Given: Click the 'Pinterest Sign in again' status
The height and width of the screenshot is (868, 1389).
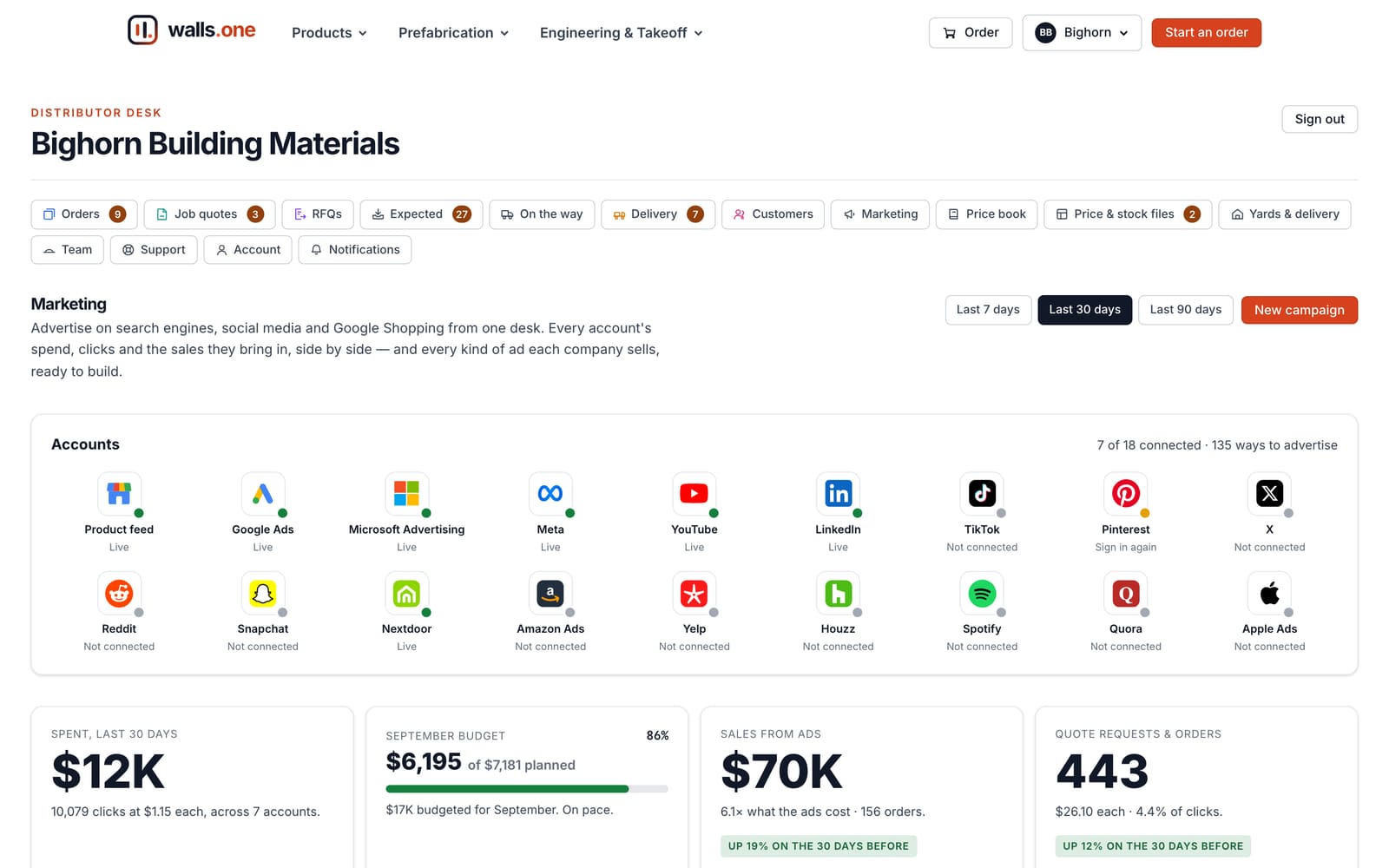Looking at the screenshot, I should [x=1126, y=548].
